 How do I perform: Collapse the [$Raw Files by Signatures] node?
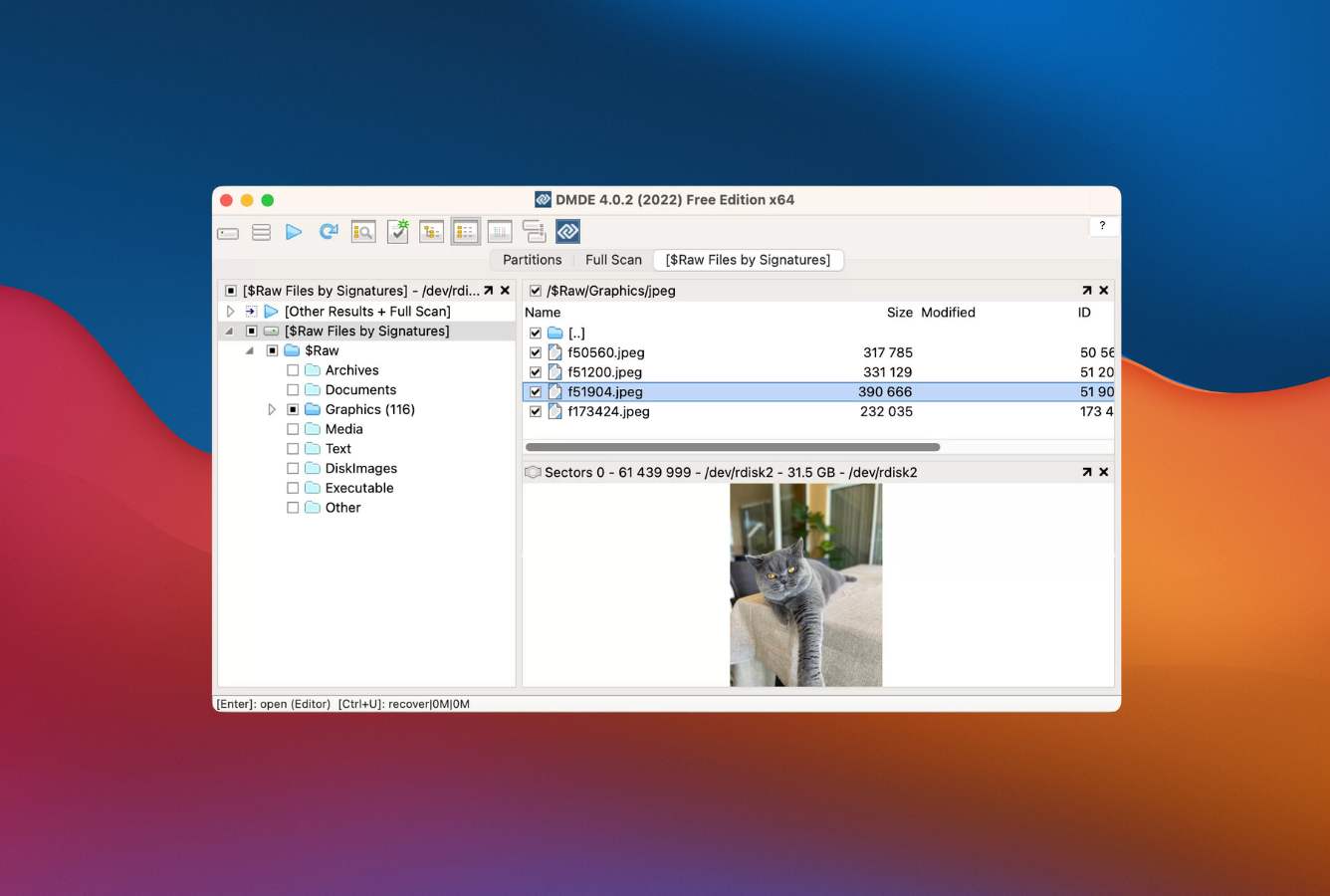(230, 332)
